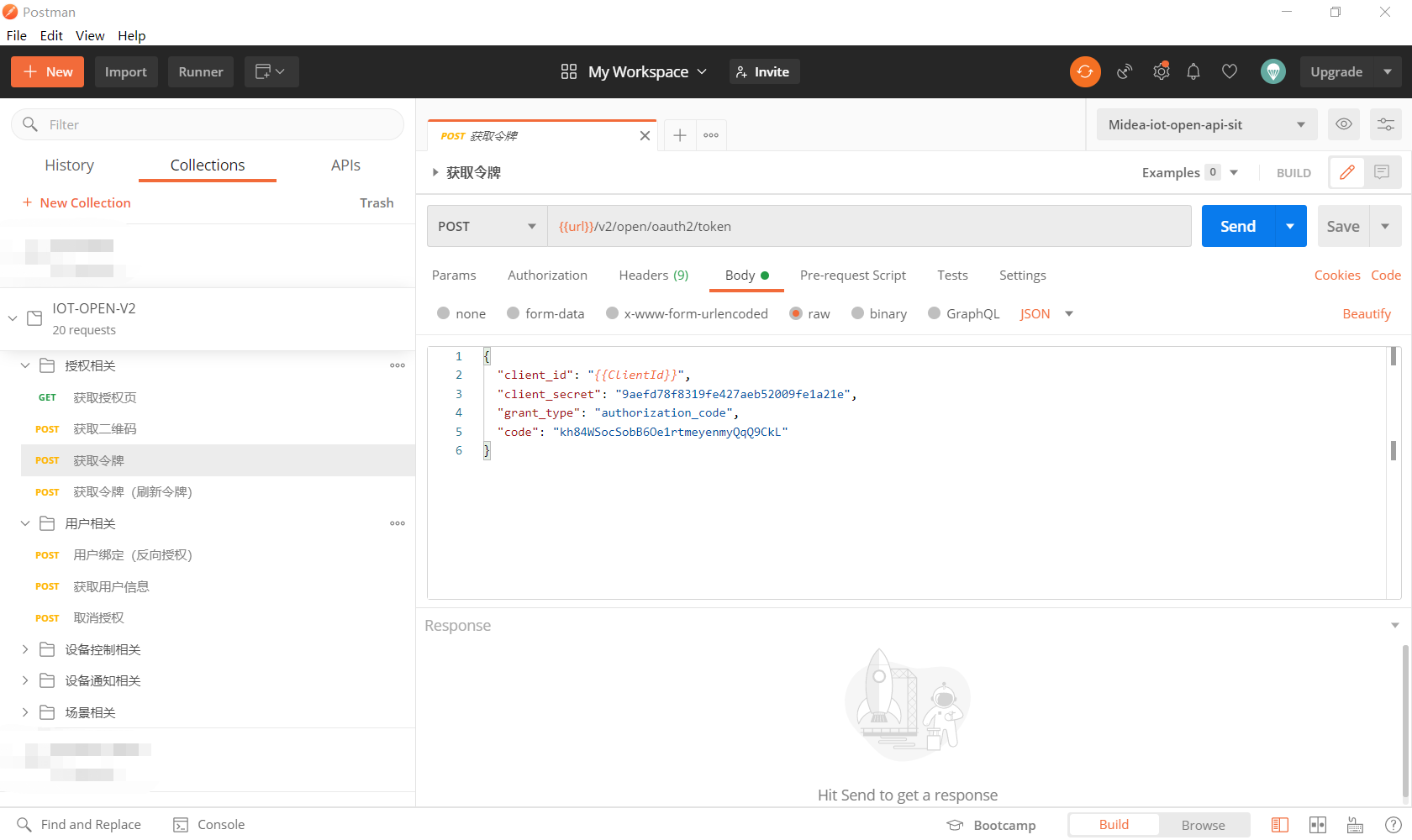Open the settings gear icon
The width and height of the screenshot is (1412, 840).
tap(1161, 71)
